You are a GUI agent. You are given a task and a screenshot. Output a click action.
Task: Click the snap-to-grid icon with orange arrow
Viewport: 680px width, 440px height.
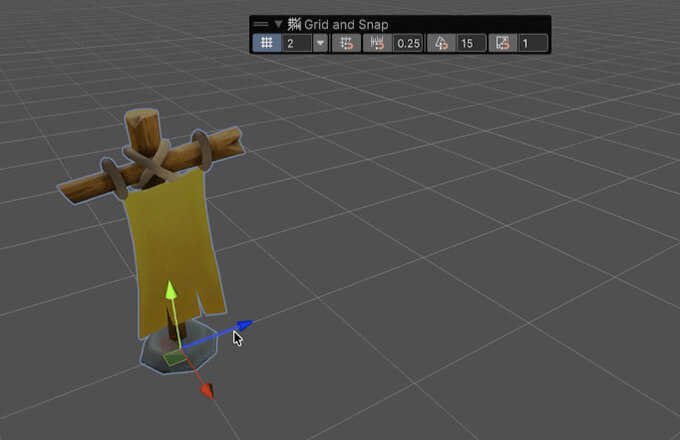point(345,43)
